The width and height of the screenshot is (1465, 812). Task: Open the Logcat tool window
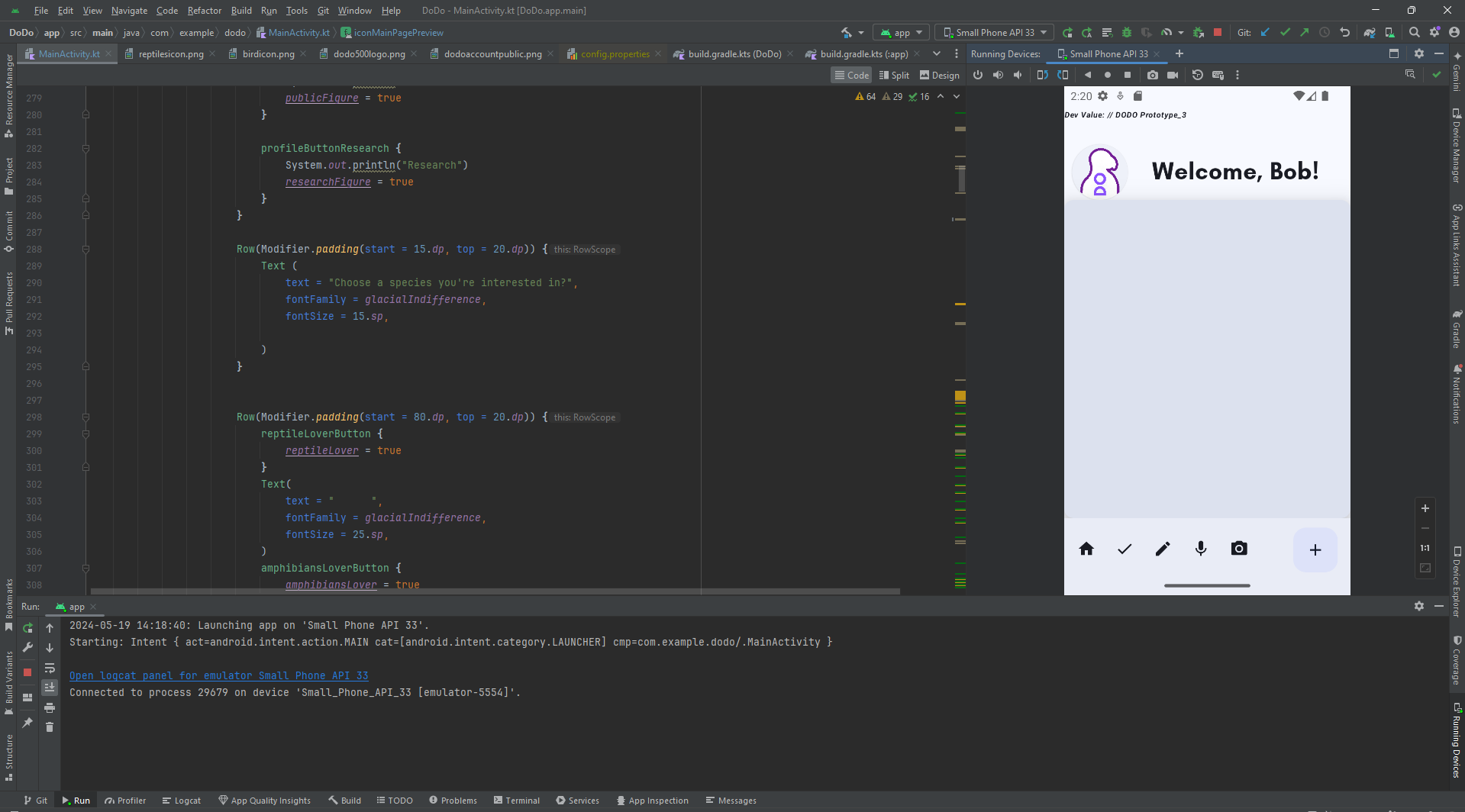(181, 801)
